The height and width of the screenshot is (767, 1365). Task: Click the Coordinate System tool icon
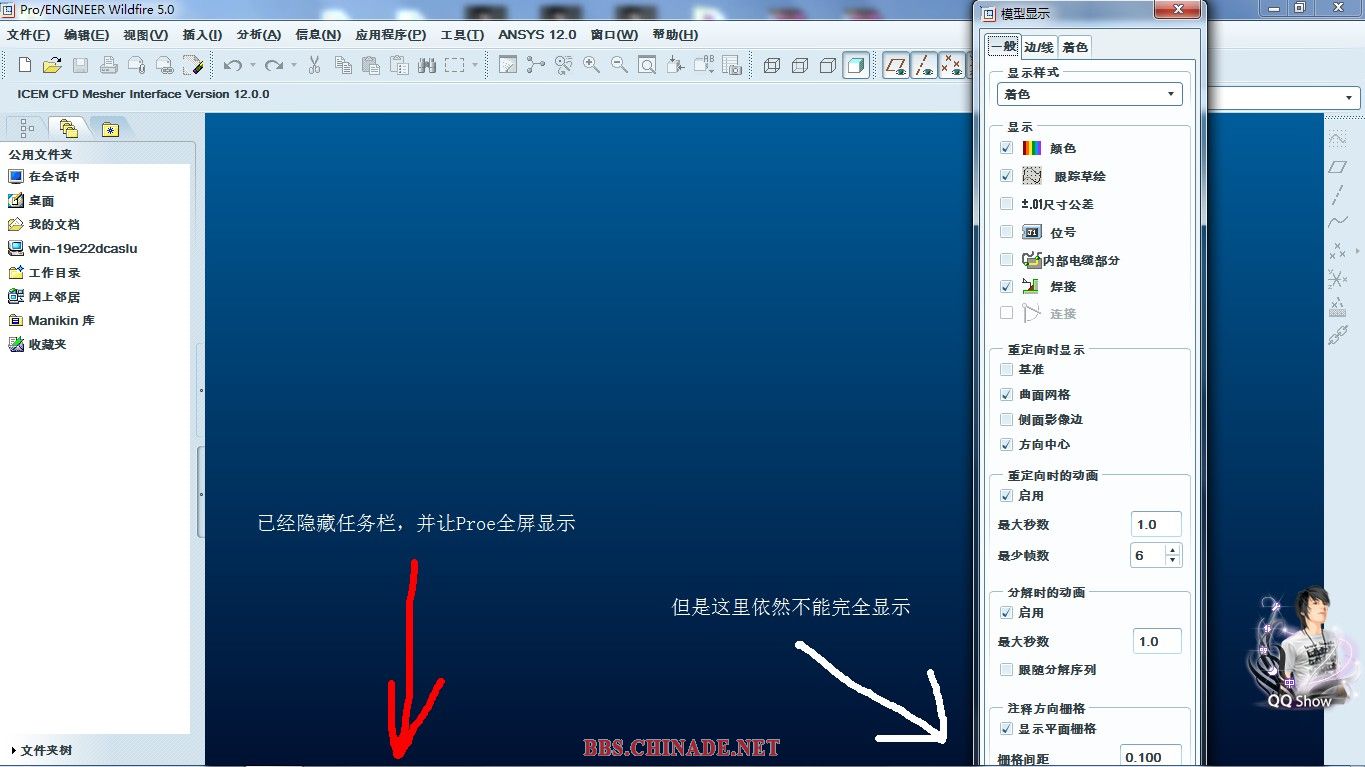click(x=1338, y=278)
